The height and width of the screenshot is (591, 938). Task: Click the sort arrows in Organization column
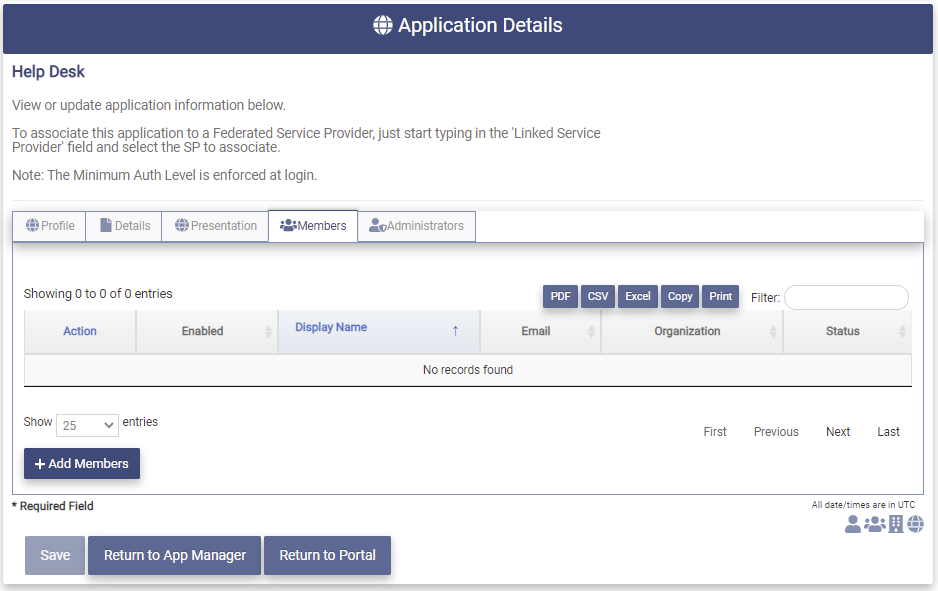tap(773, 331)
